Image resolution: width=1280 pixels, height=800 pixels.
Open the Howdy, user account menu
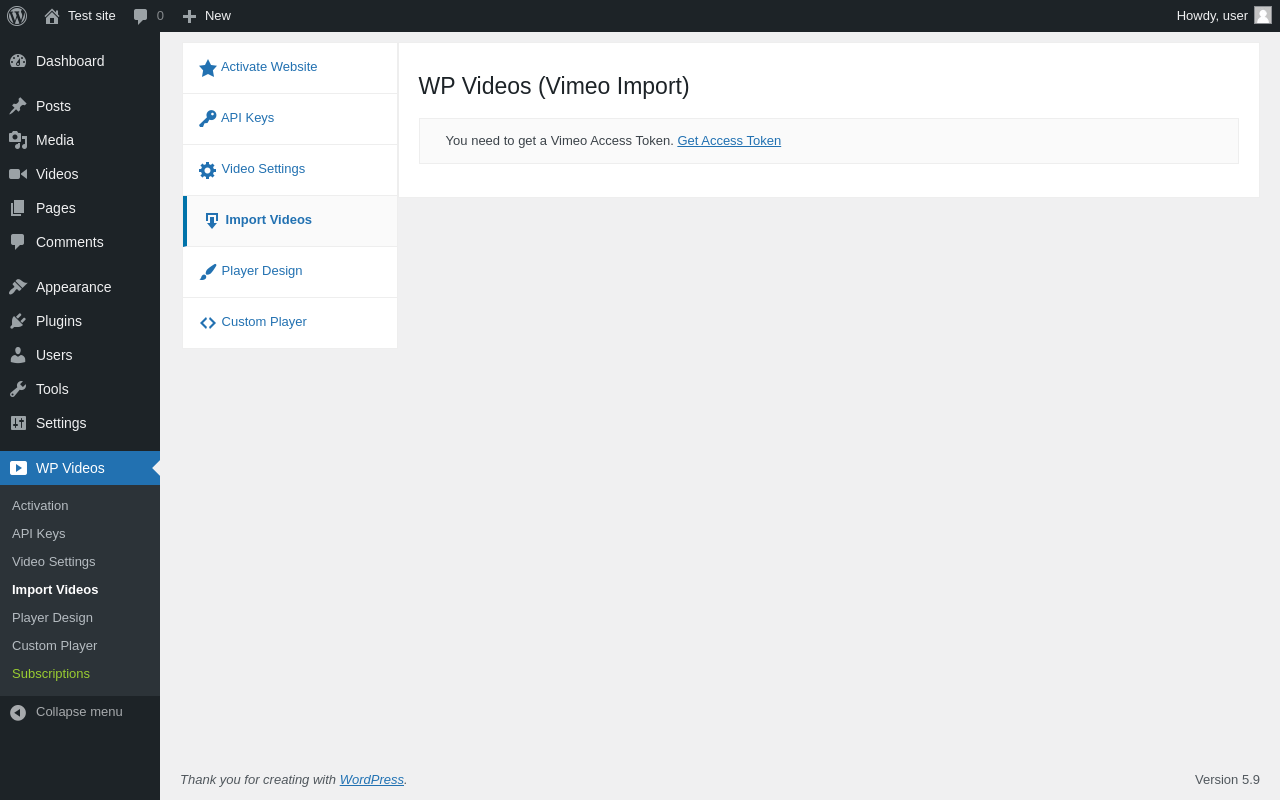[x=1224, y=16]
